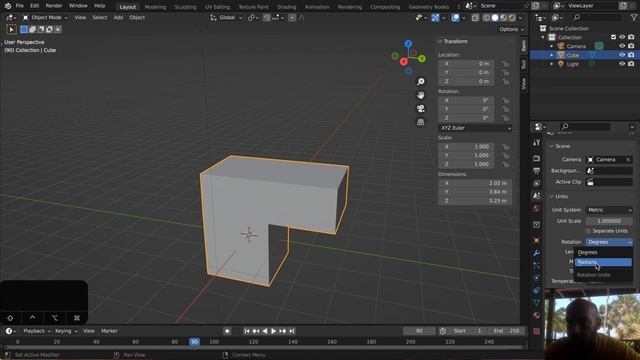Hide the Light in the outliner

point(622,64)
